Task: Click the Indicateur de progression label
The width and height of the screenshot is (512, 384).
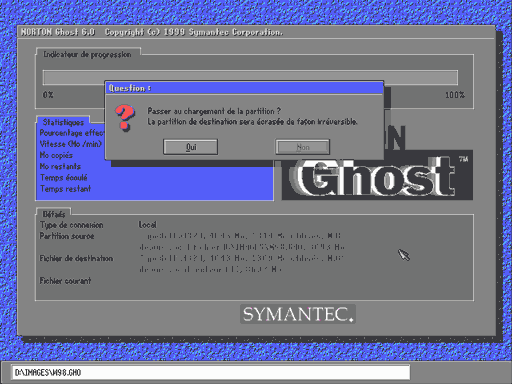Action: pos(87,54)
